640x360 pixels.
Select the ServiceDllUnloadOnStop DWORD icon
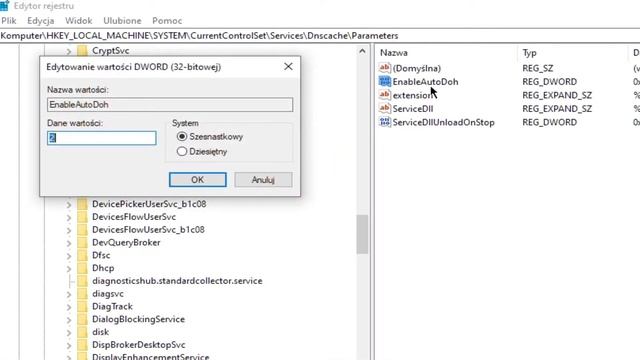click(x=384, y=122)
